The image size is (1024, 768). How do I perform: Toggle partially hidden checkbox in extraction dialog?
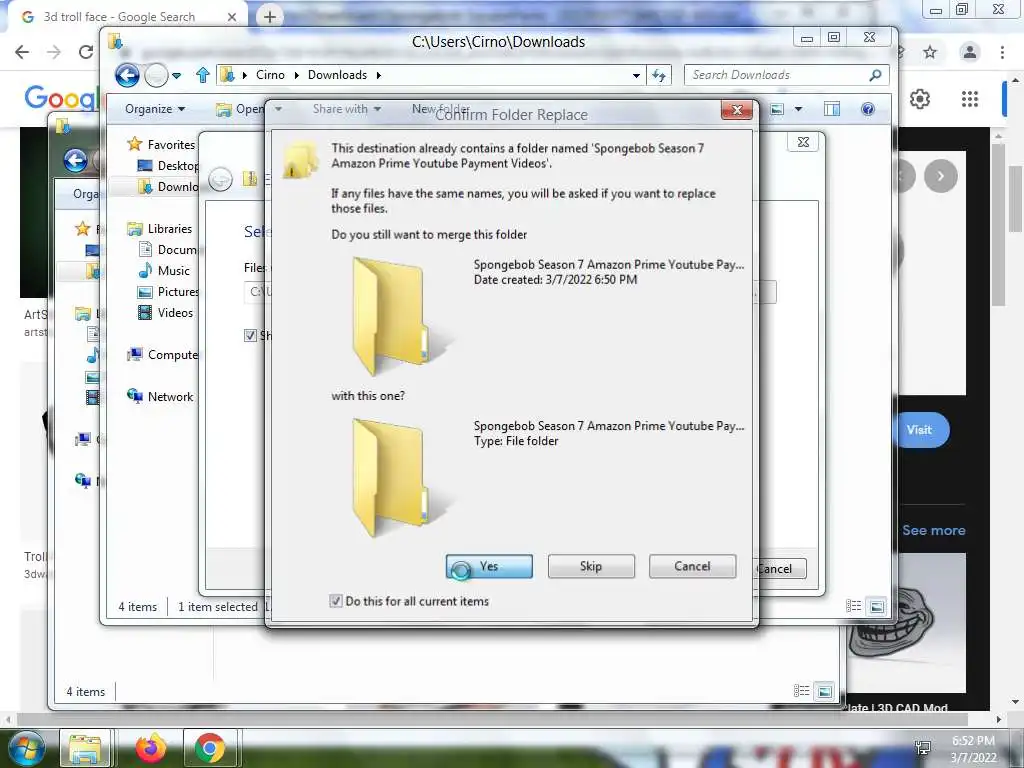[x=250, y=336]
